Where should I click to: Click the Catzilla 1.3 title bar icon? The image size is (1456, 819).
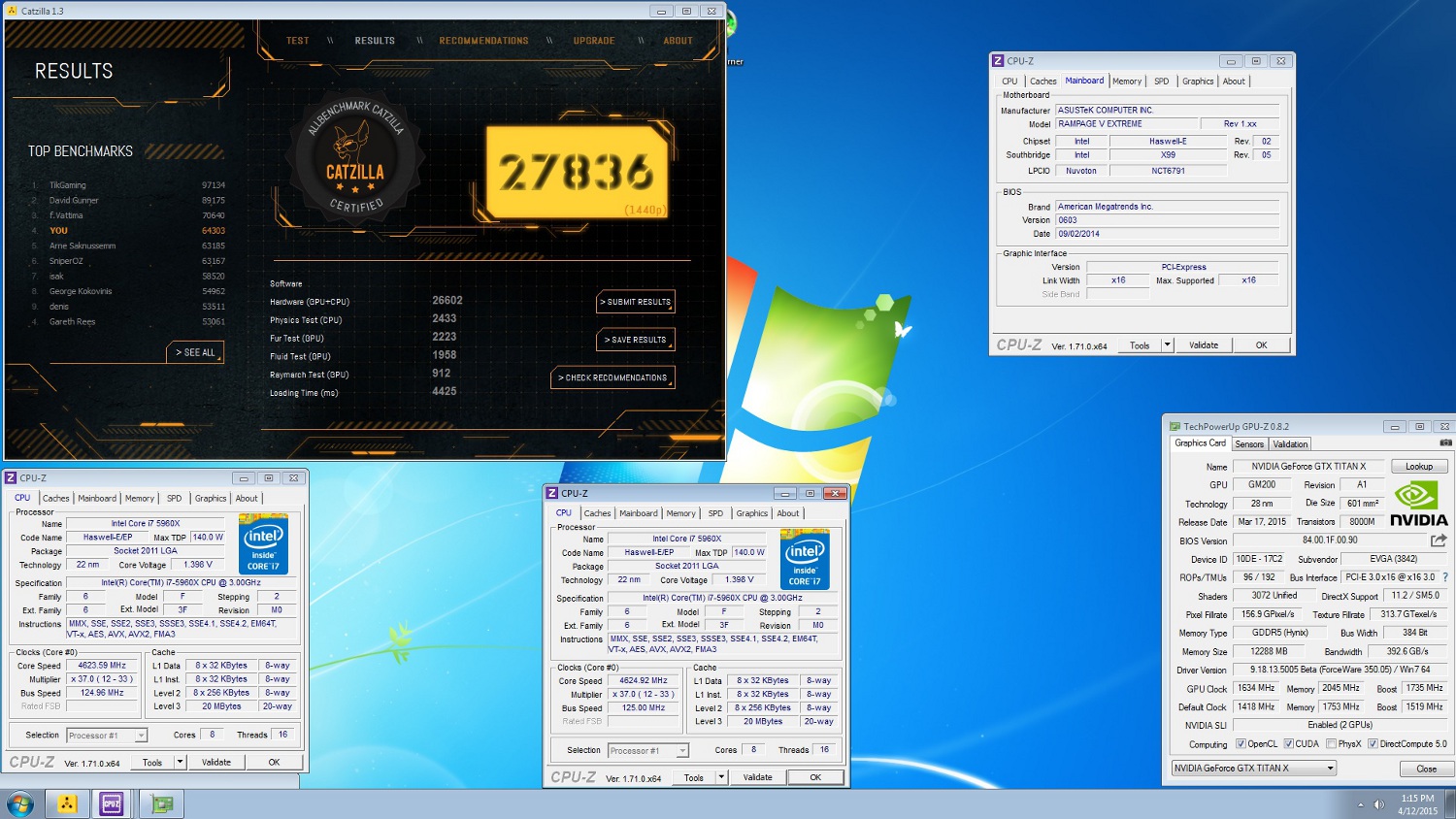[13, 11]
